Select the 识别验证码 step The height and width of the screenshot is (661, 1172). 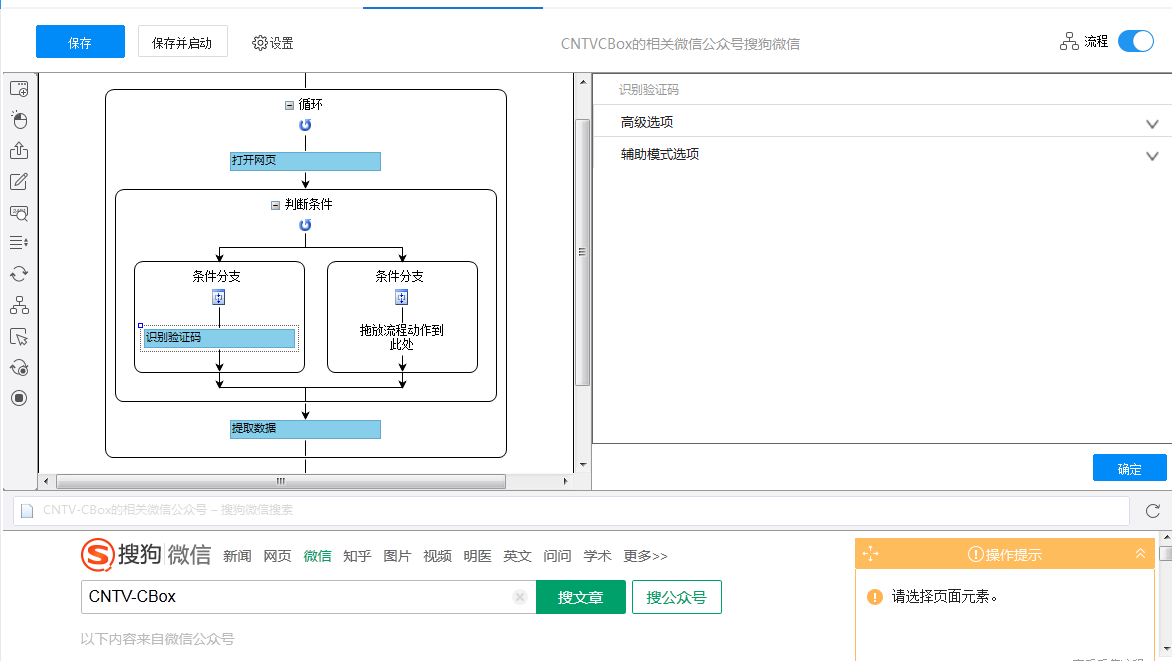point(220,338)
